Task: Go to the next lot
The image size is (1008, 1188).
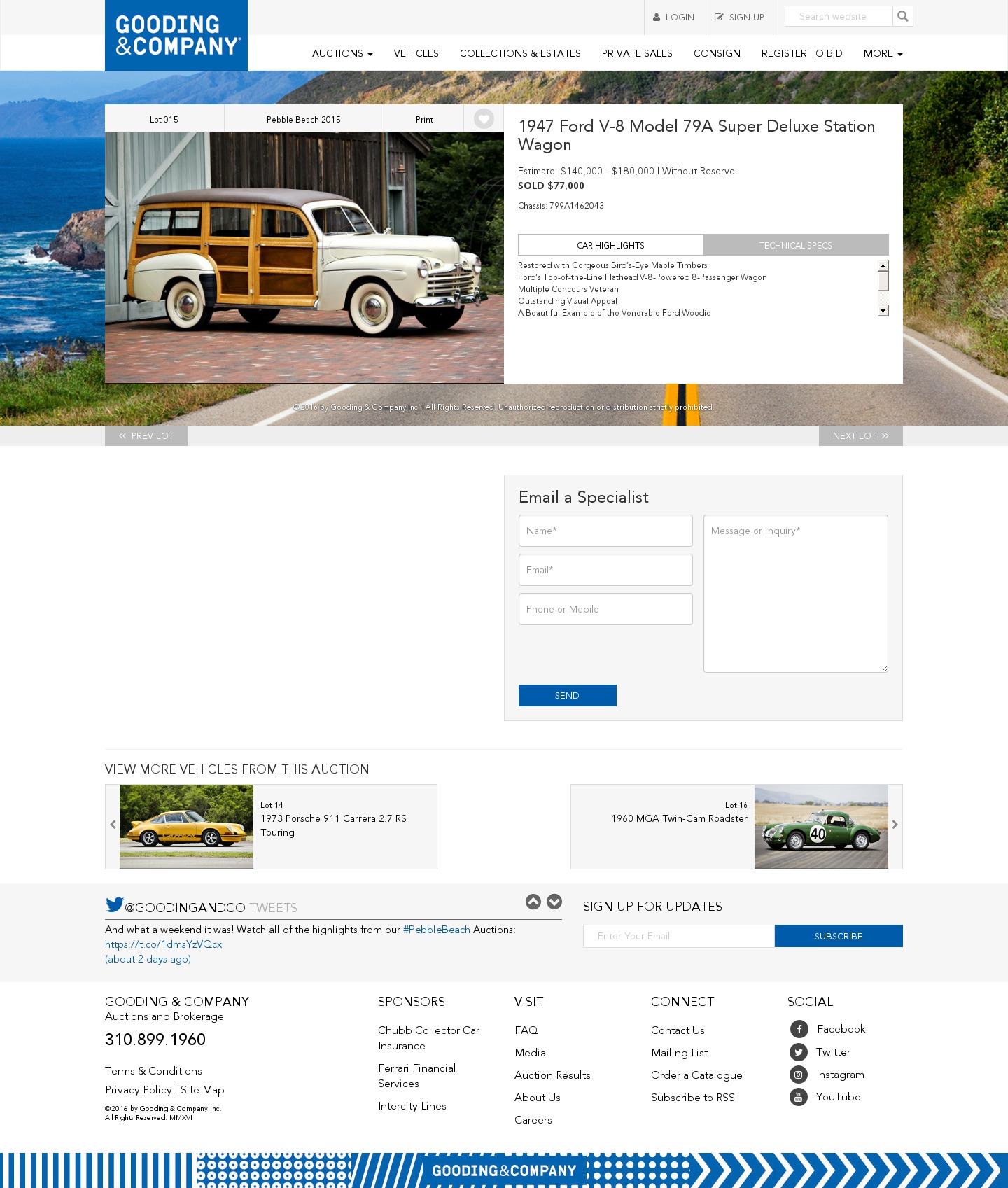Action: [861, 435]
